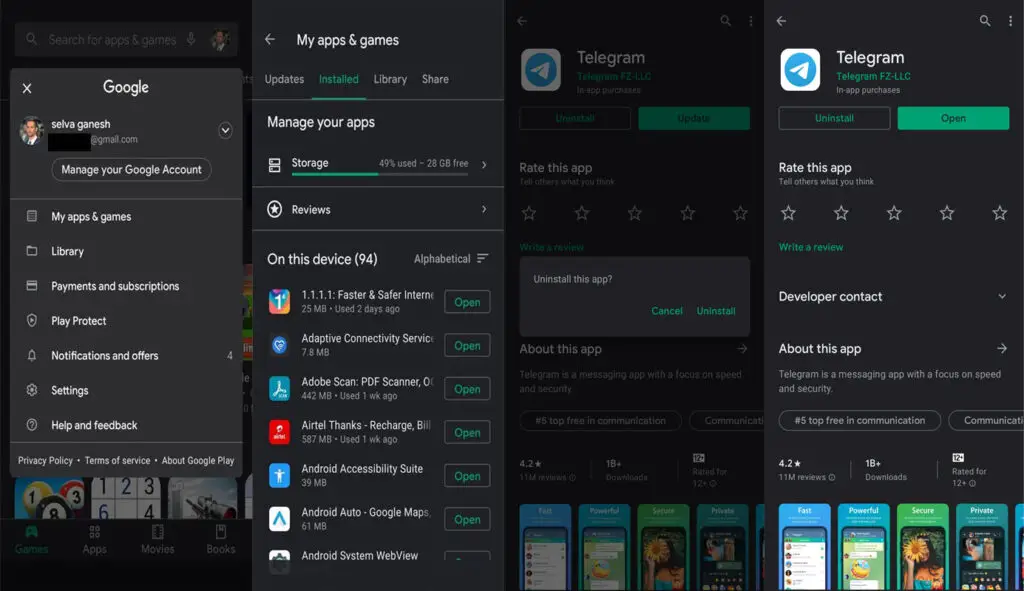The image size is (1024, 591).
Task: Click the Help question mark icon
Action: [31, 424]
